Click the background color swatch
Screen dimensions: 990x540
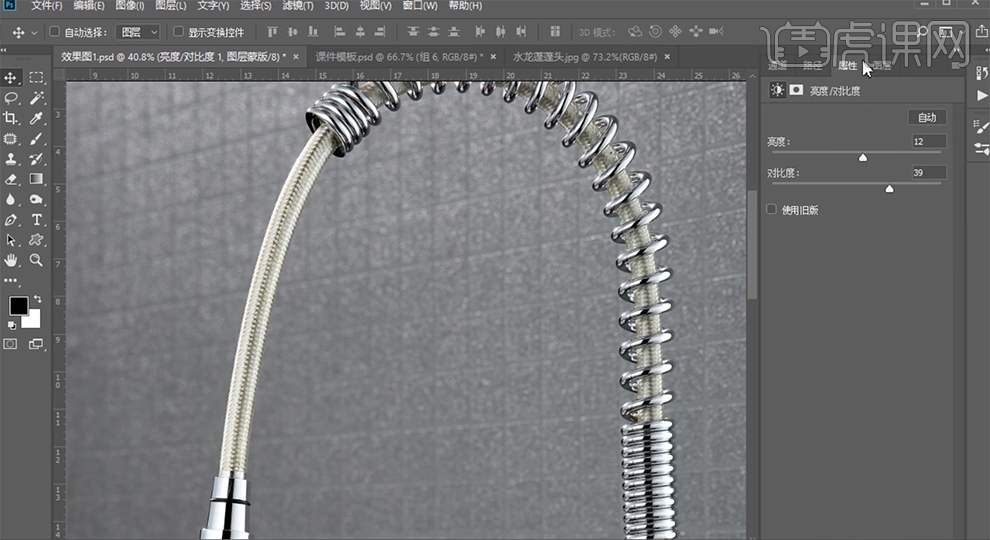(x=33, y=321)
